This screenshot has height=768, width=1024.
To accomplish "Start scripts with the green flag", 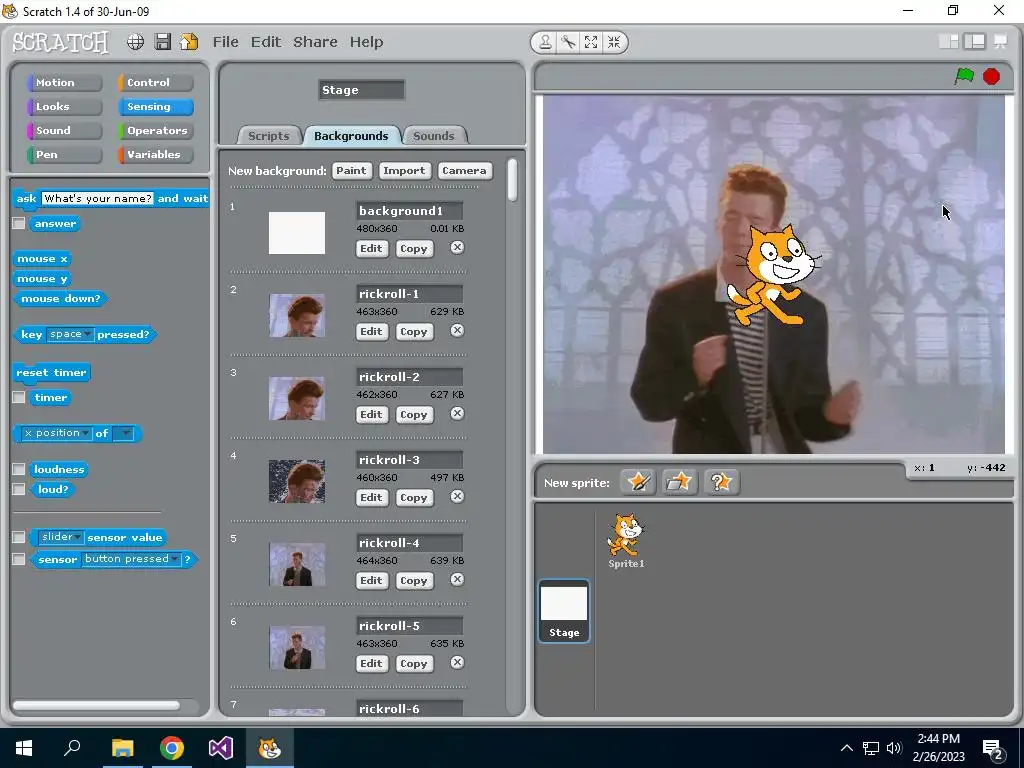I will click(x=964, y=76).
